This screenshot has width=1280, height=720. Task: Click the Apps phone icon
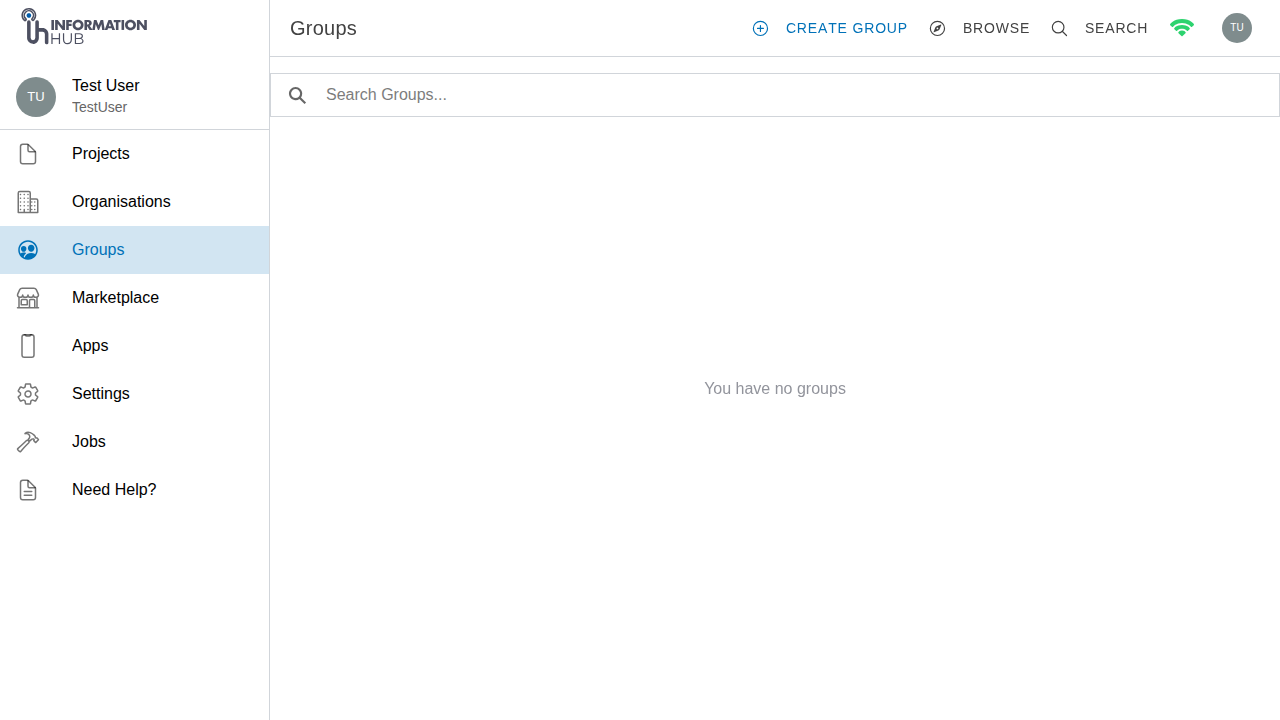28,346
